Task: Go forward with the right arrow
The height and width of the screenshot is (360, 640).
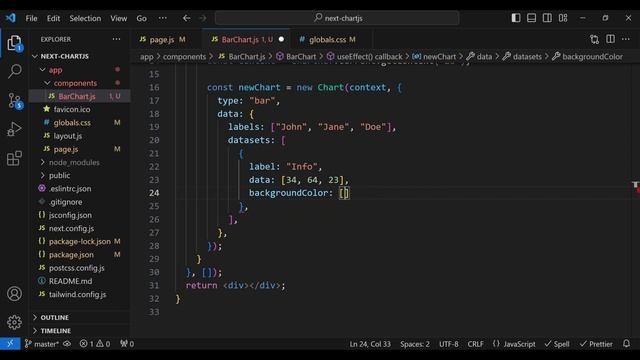Action: (x=202, y=18)
